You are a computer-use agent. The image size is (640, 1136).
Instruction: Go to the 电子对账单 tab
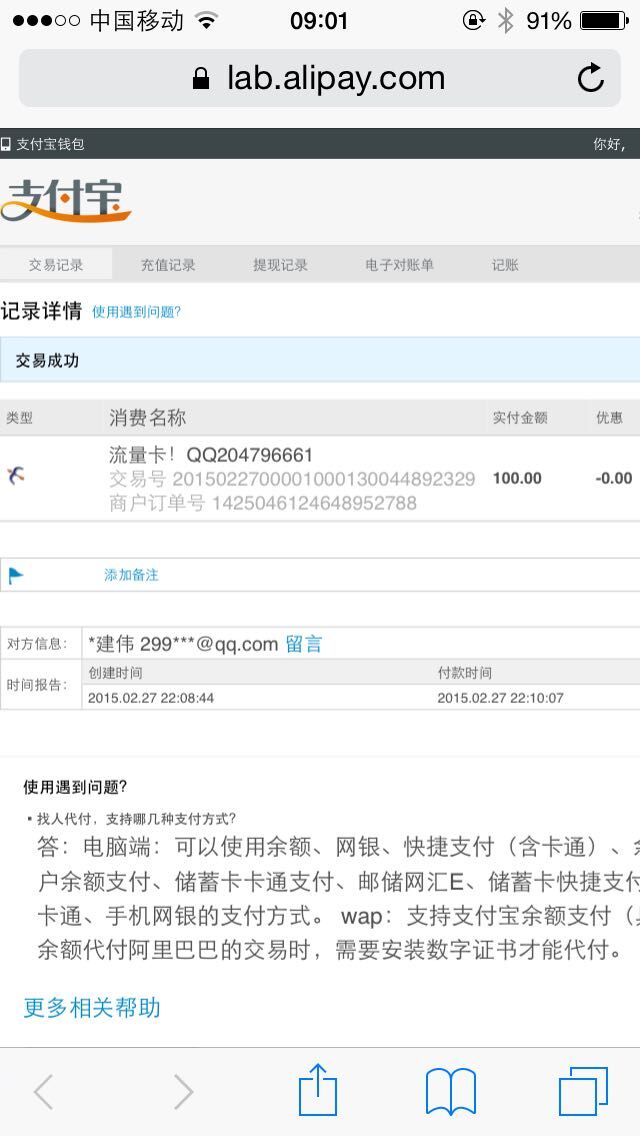pyautogui.click(x=399, y=265)
